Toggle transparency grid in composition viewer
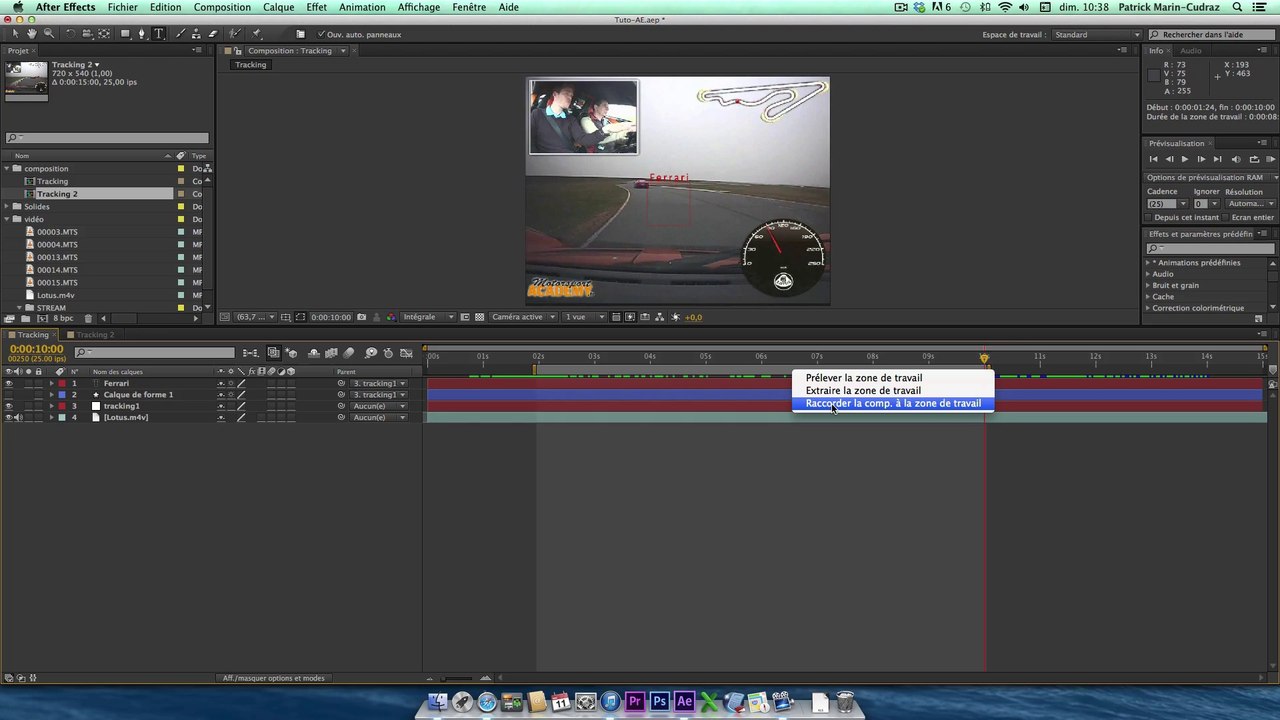The image size is (1280, 720). 481,317
